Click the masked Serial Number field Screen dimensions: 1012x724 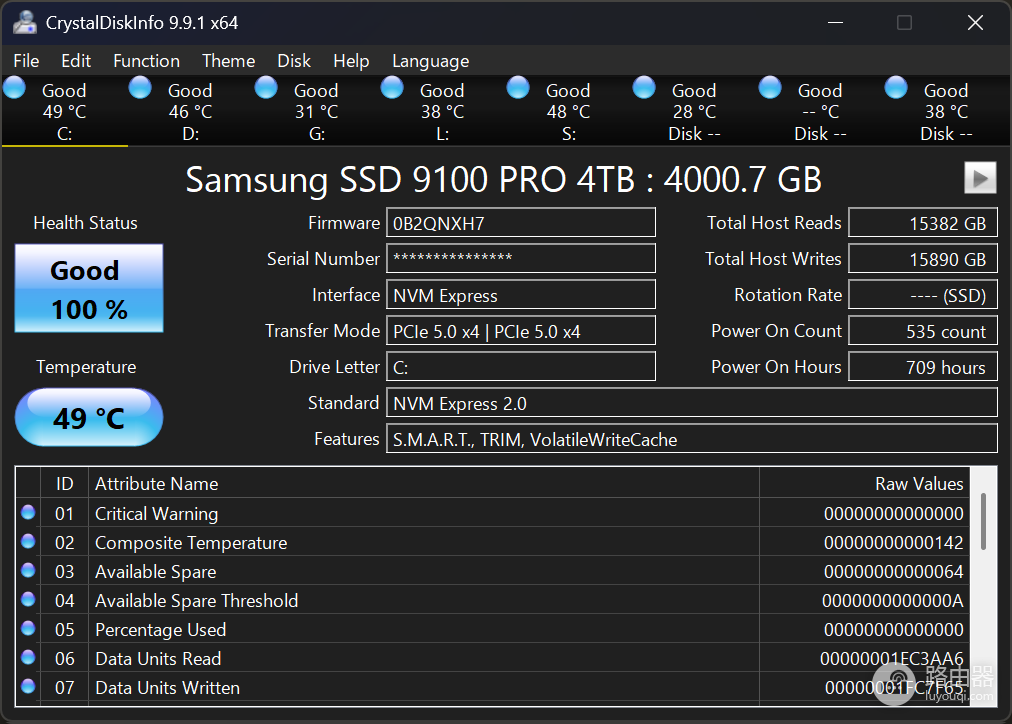tap(521, 258)
